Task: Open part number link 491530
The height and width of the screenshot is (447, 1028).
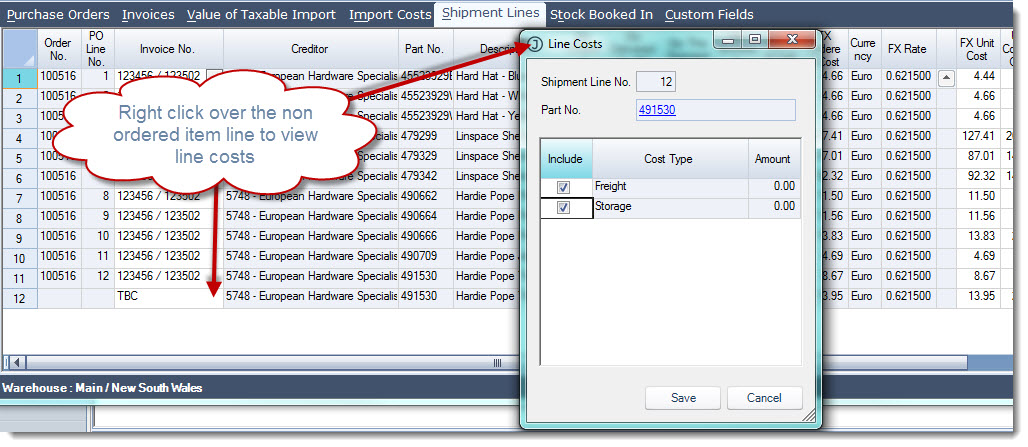Action: pos(656,110)
